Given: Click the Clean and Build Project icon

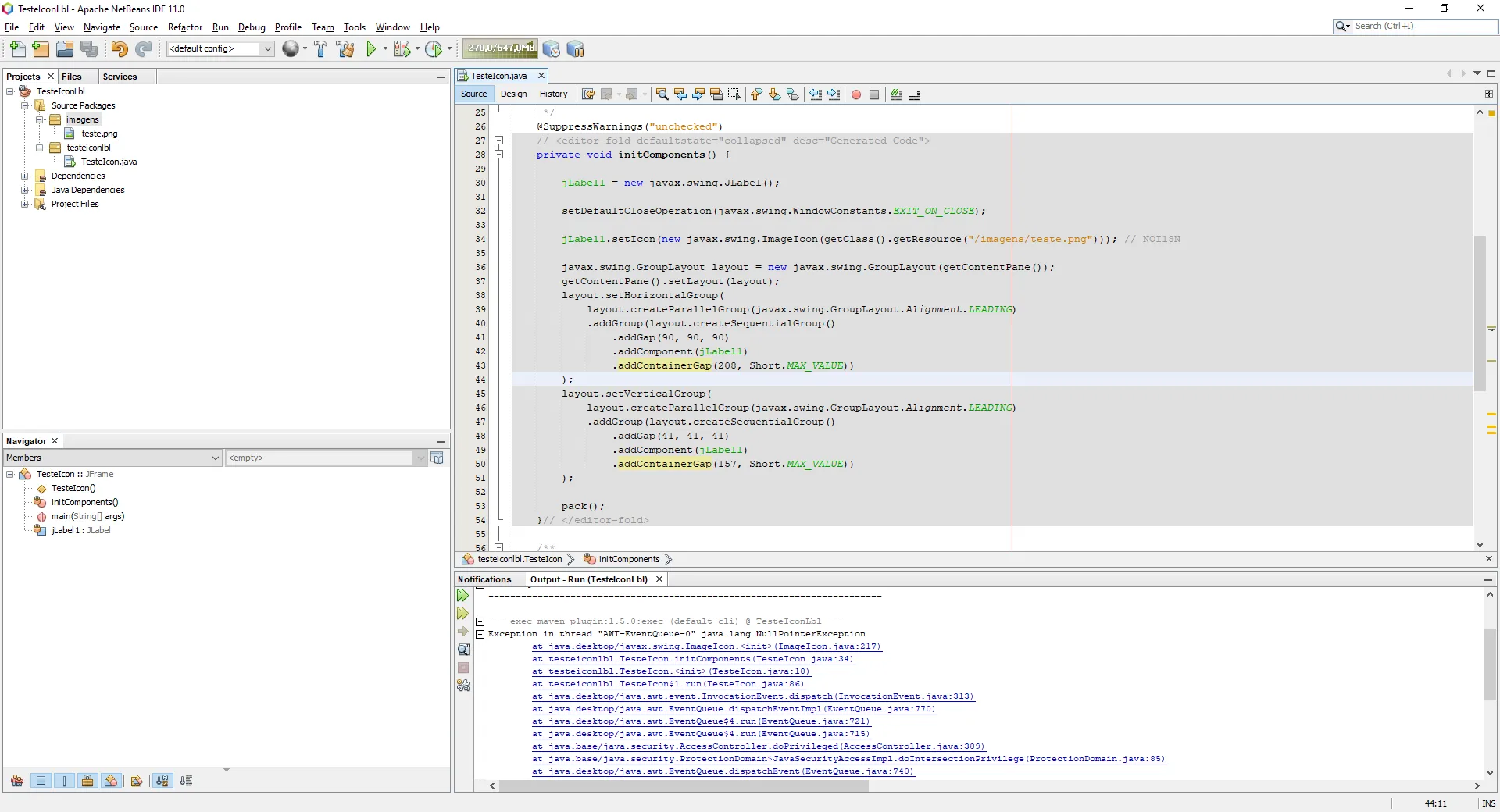Looking at the screenshot, I should tap(345, 49).
